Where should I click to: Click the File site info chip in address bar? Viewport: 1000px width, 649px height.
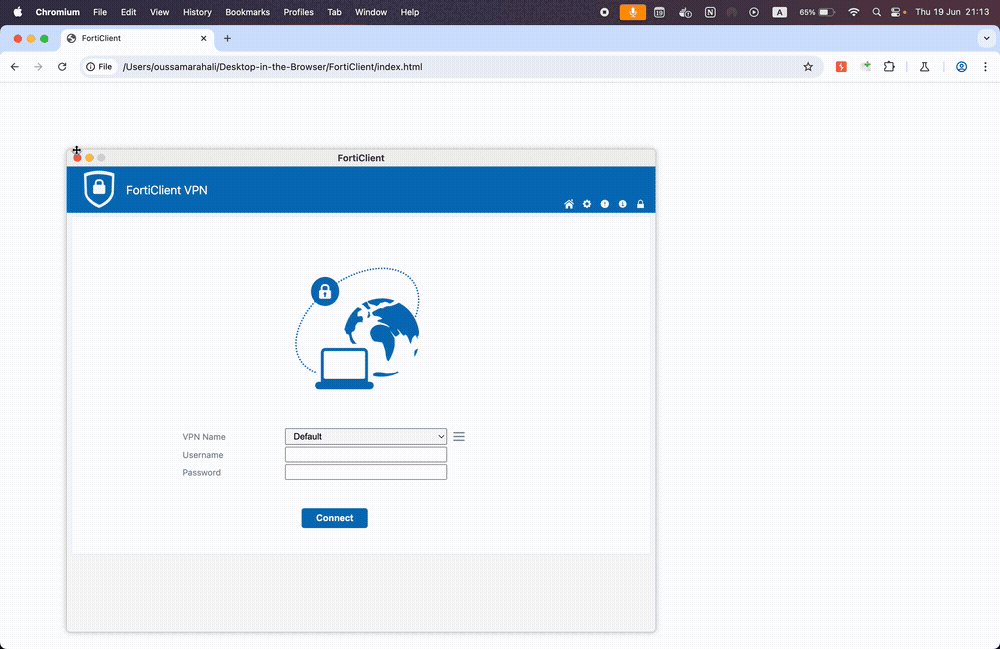pos(99,67)
